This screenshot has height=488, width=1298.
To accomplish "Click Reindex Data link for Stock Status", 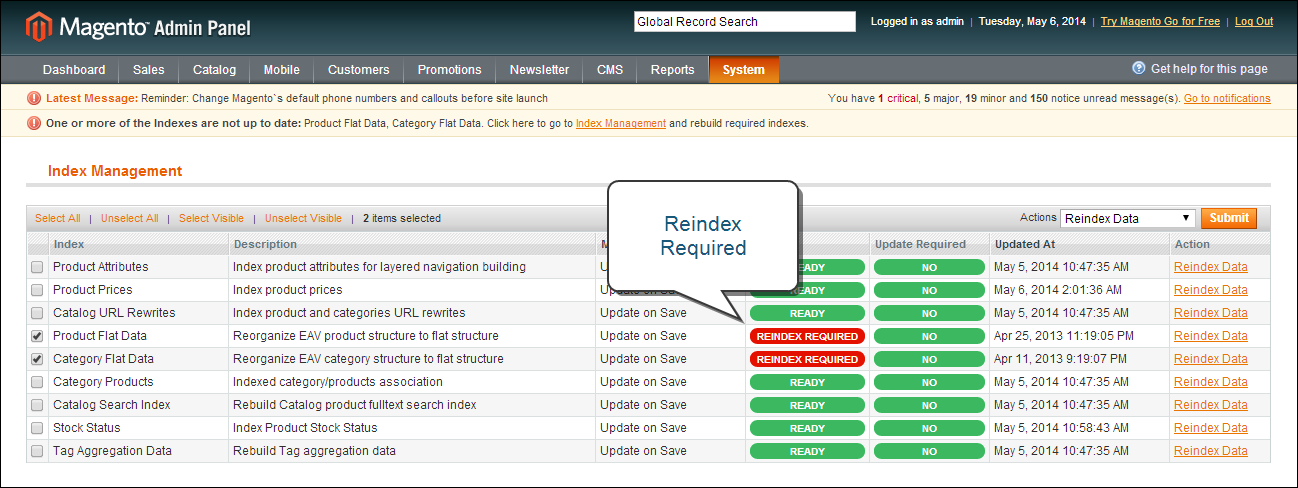I will pyautogui.click(x=1211, y=428).
